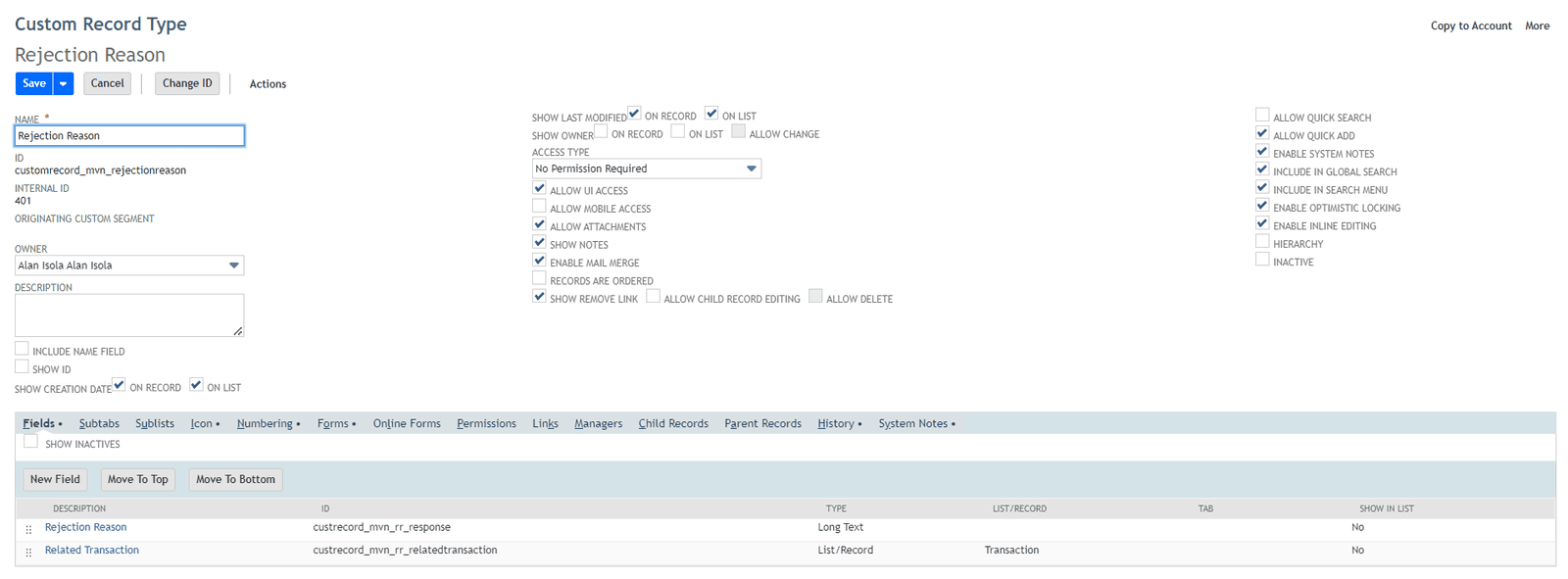Screen dimensions: 1568x579
Task: Toggle the Include Name Field checkbox
Action: [22, 350]
